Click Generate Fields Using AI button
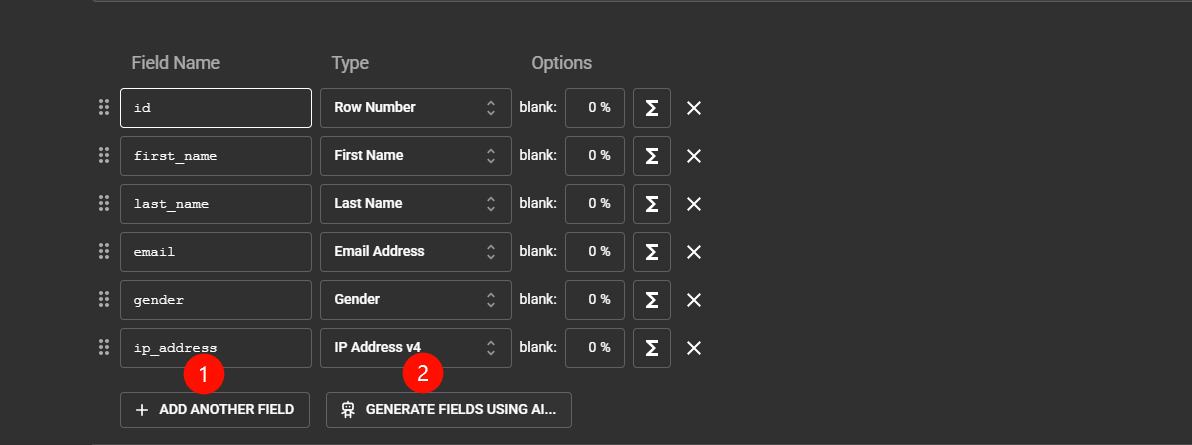The width and height of the screenshot is (1192, 445). 449,410
